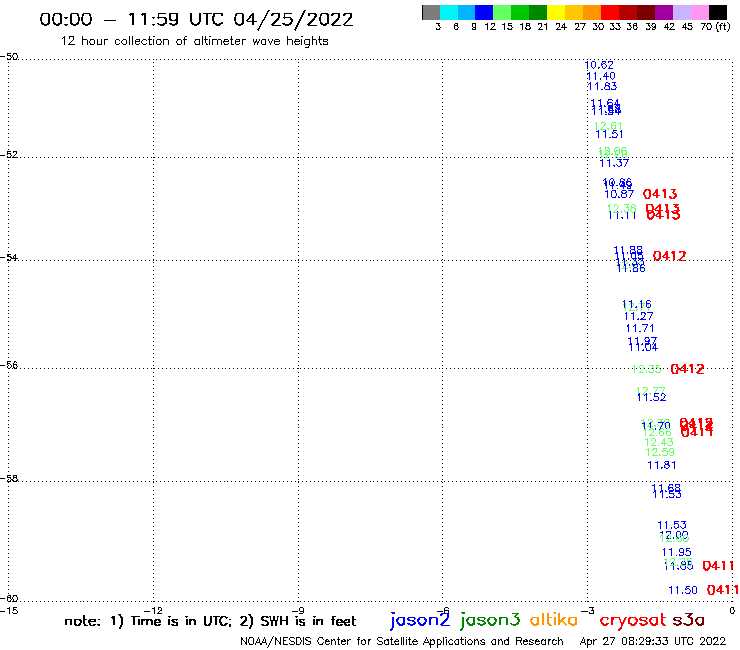This screenshot has height=650, width=740.
Task: Select the yellow legend color swatch
Action: [x=556, y=12]
